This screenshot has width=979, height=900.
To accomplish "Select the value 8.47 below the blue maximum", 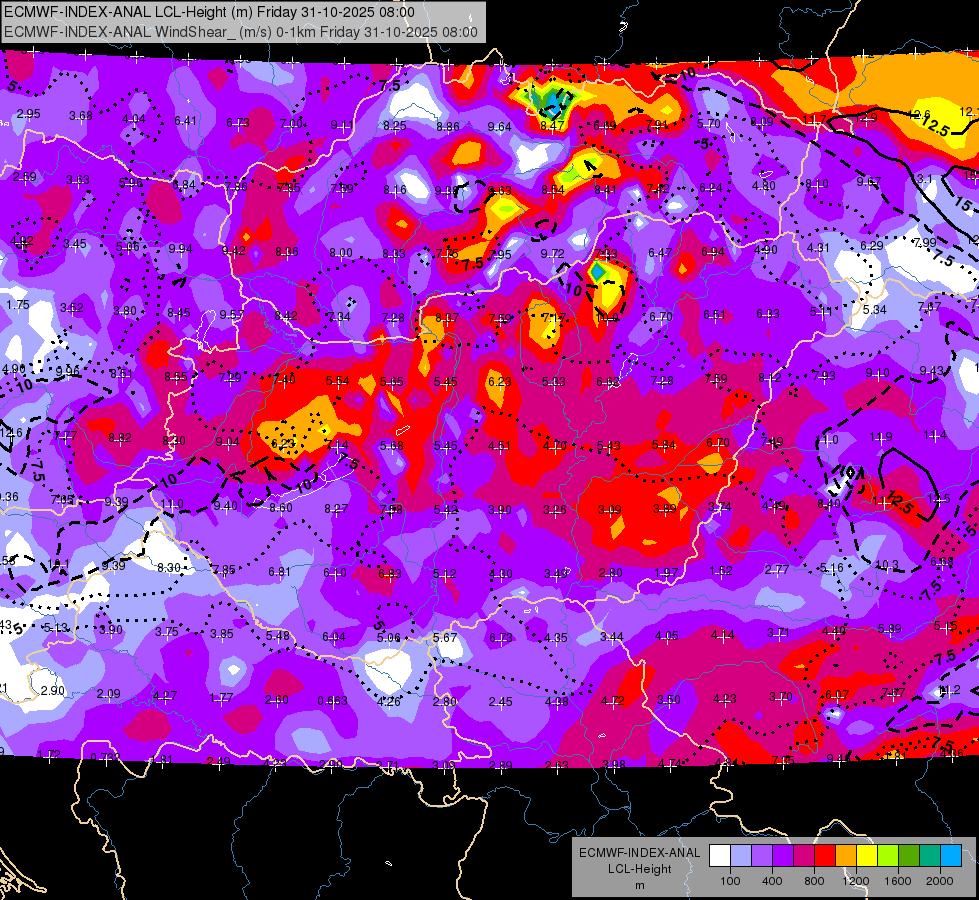I will pos(552,126).
